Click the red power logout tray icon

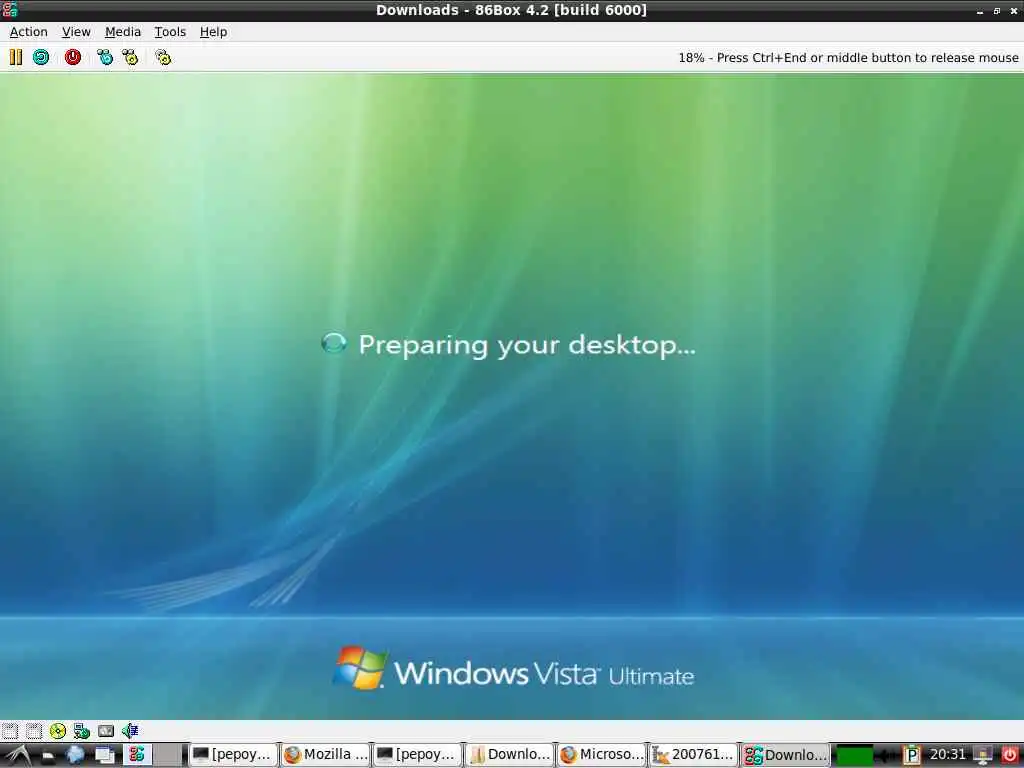1010,756
